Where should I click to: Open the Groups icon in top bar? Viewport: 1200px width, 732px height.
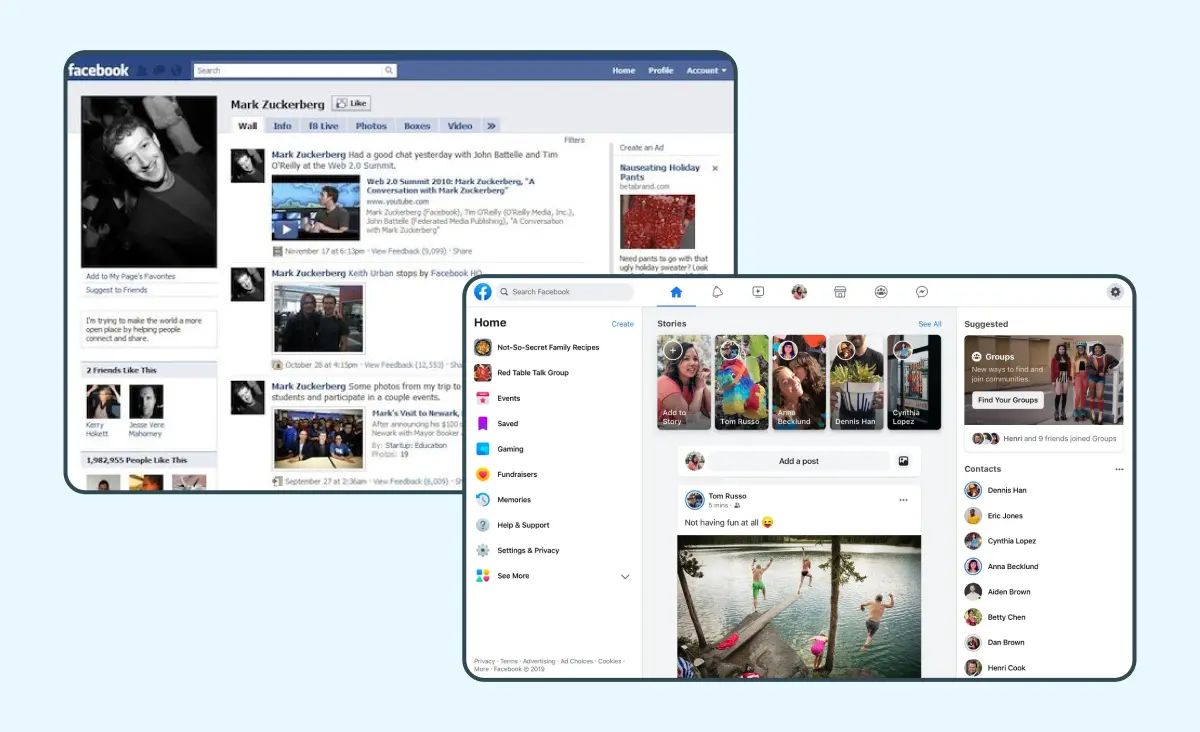coord(881,292)
